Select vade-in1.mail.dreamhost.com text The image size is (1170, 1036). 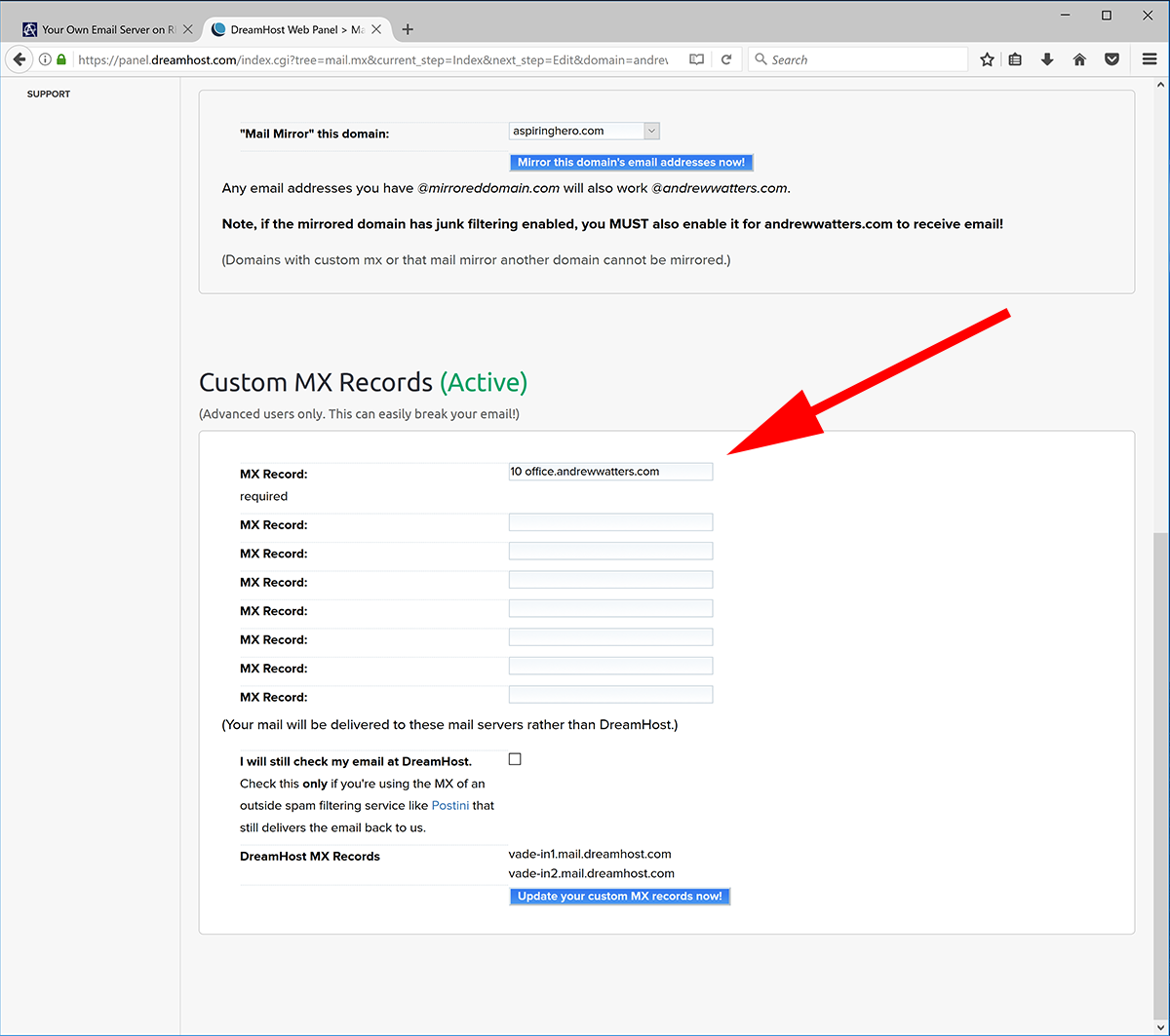590,855
